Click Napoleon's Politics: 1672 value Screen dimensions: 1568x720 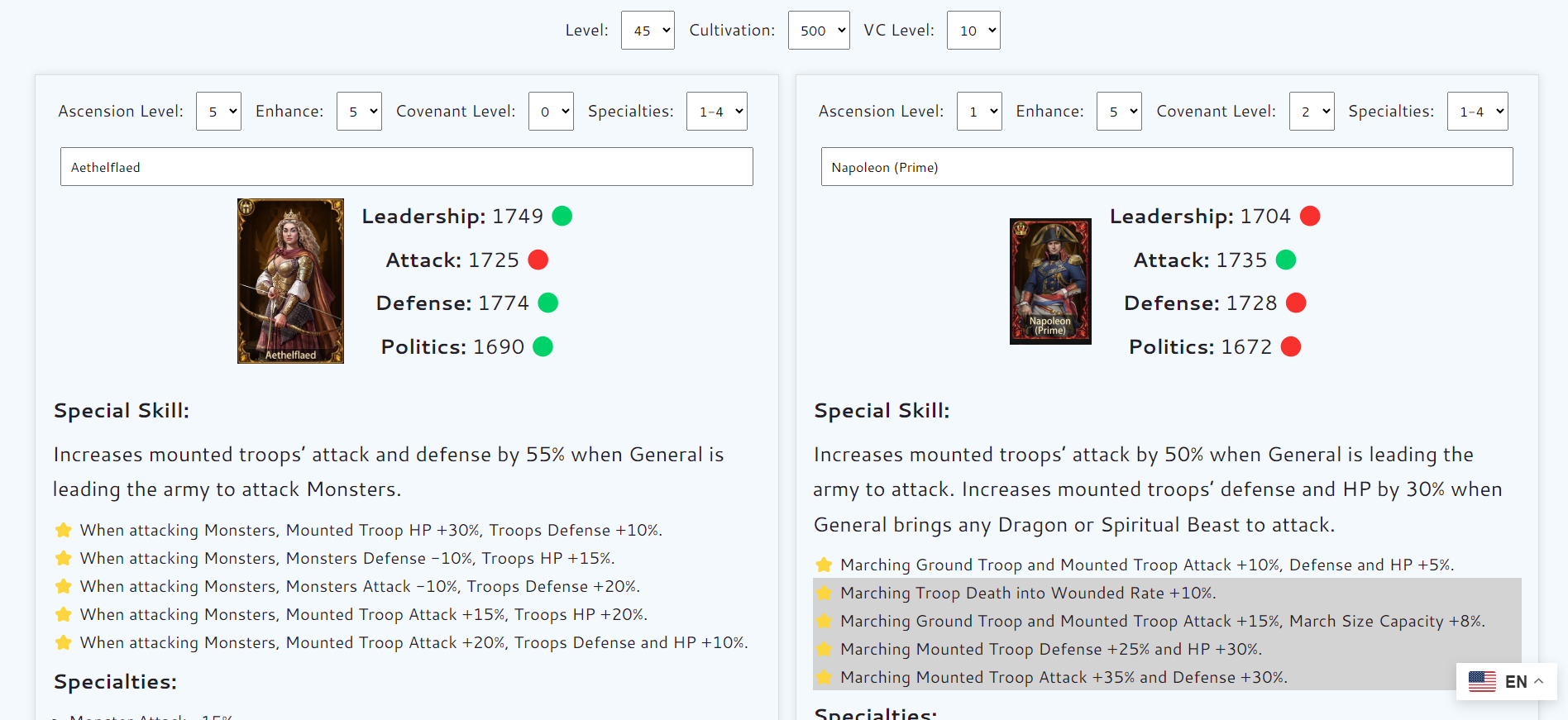(1200, 346)
